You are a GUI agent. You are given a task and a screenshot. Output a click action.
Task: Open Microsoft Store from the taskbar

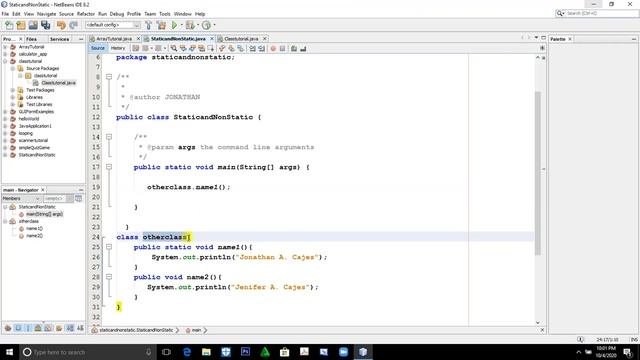tap(284, 352)
